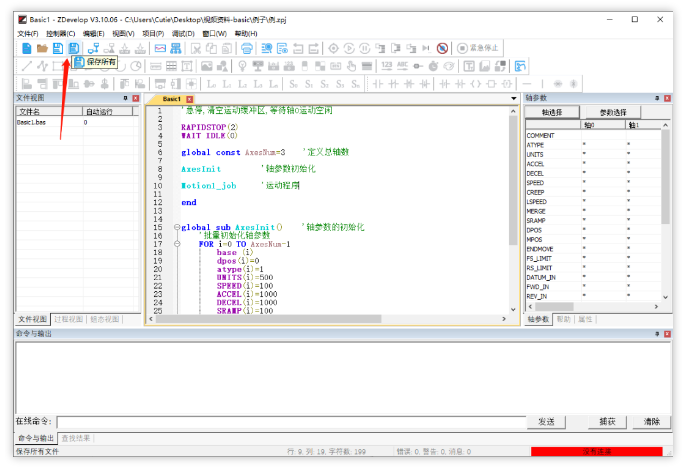Click the blue icon ending the second toolbar

click(x=520, y=66)
